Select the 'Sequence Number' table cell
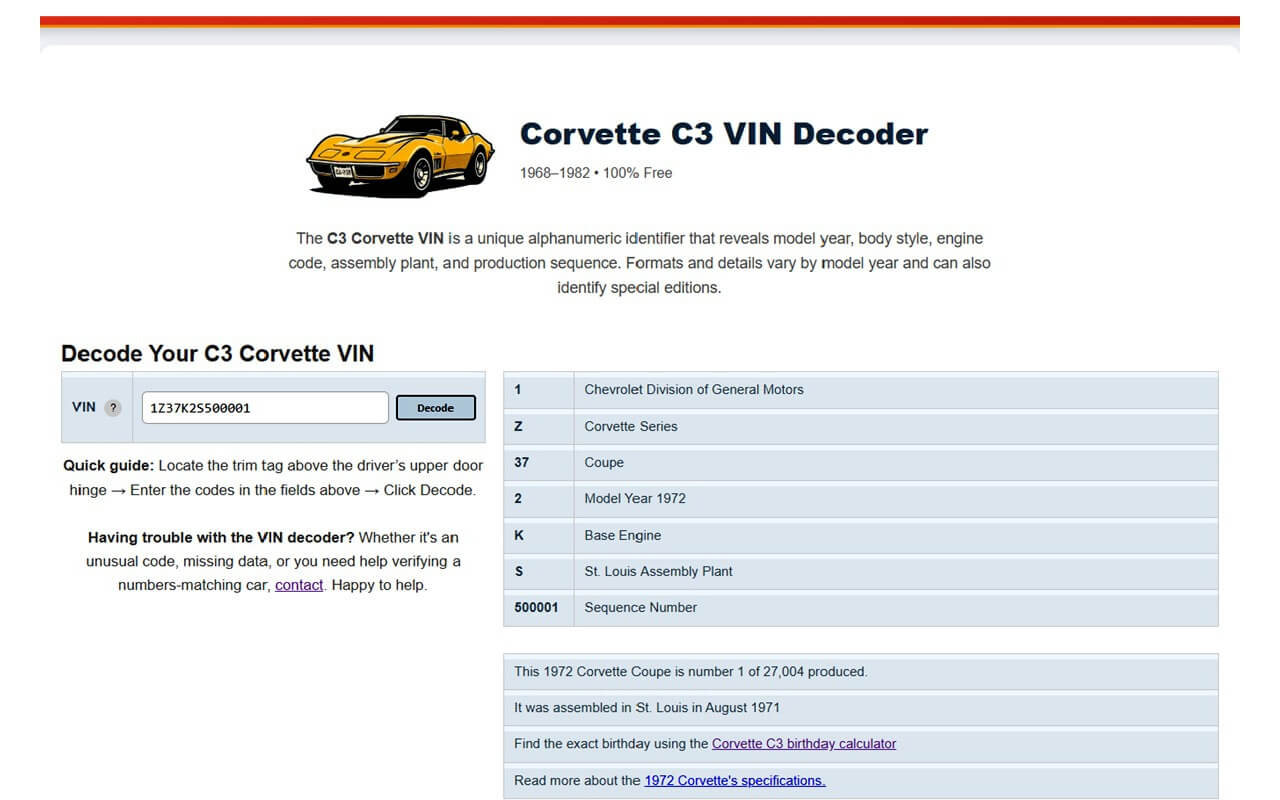Image resolution: width=1280 pixels, height=800 pixels. (896, 608)
